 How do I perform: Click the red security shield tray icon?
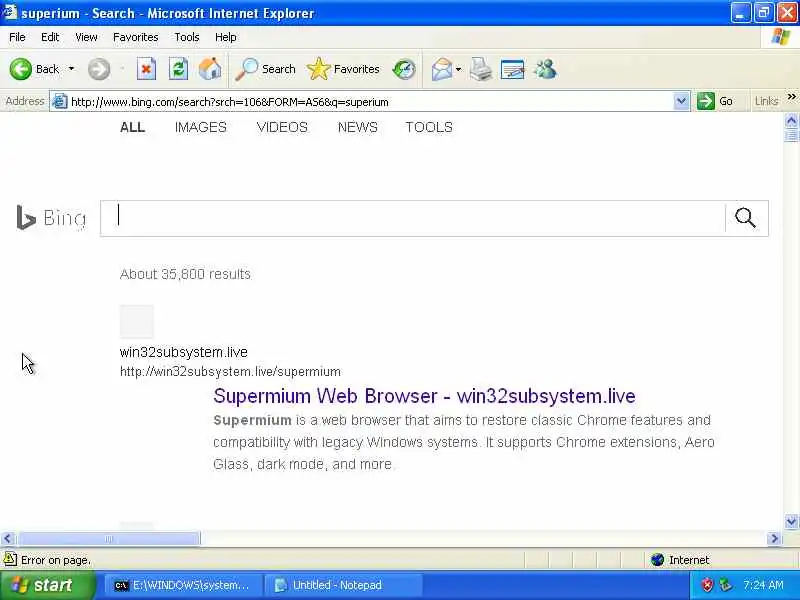(707, 585)
